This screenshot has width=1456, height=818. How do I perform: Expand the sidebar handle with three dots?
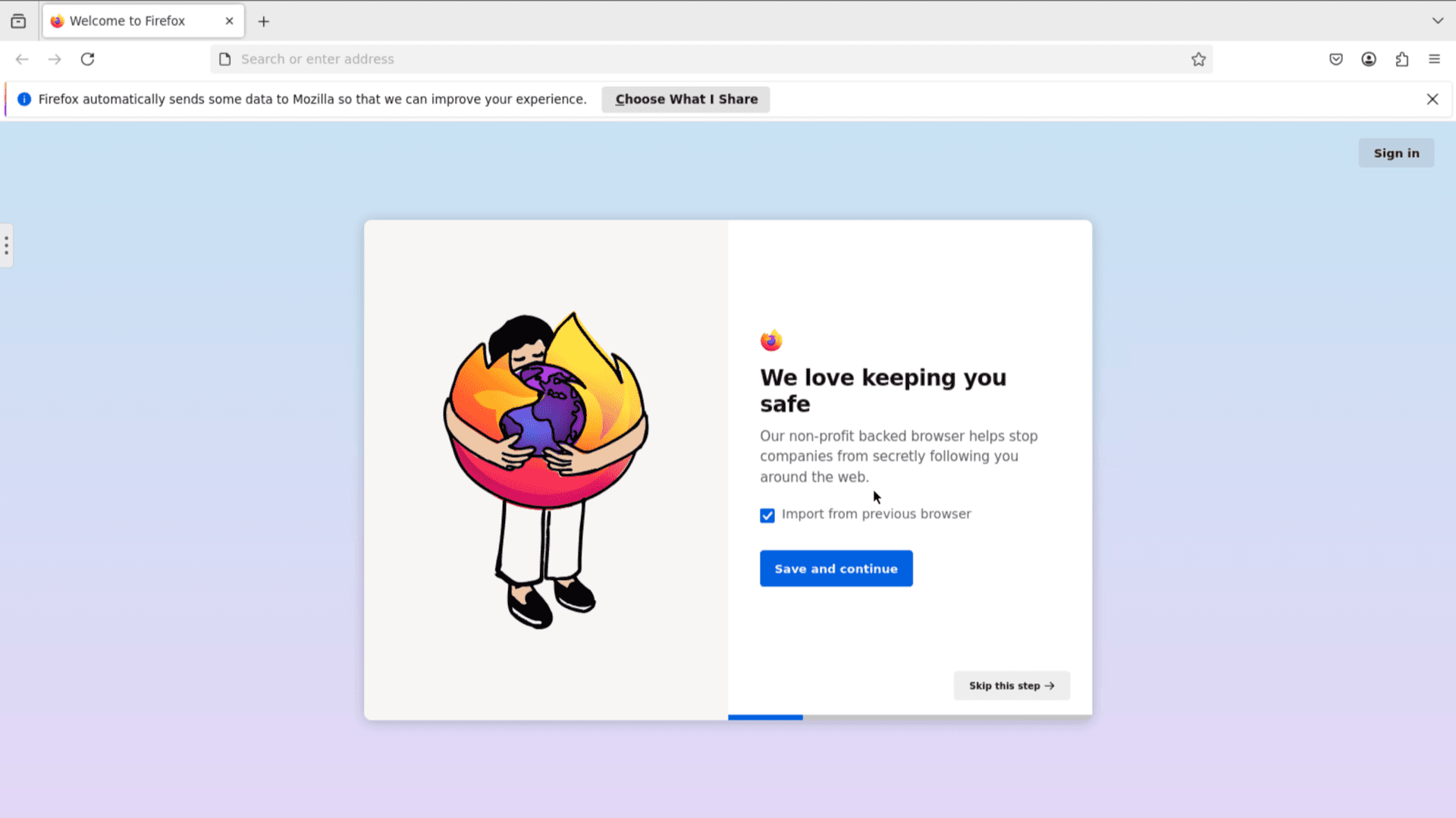[6, 246]
